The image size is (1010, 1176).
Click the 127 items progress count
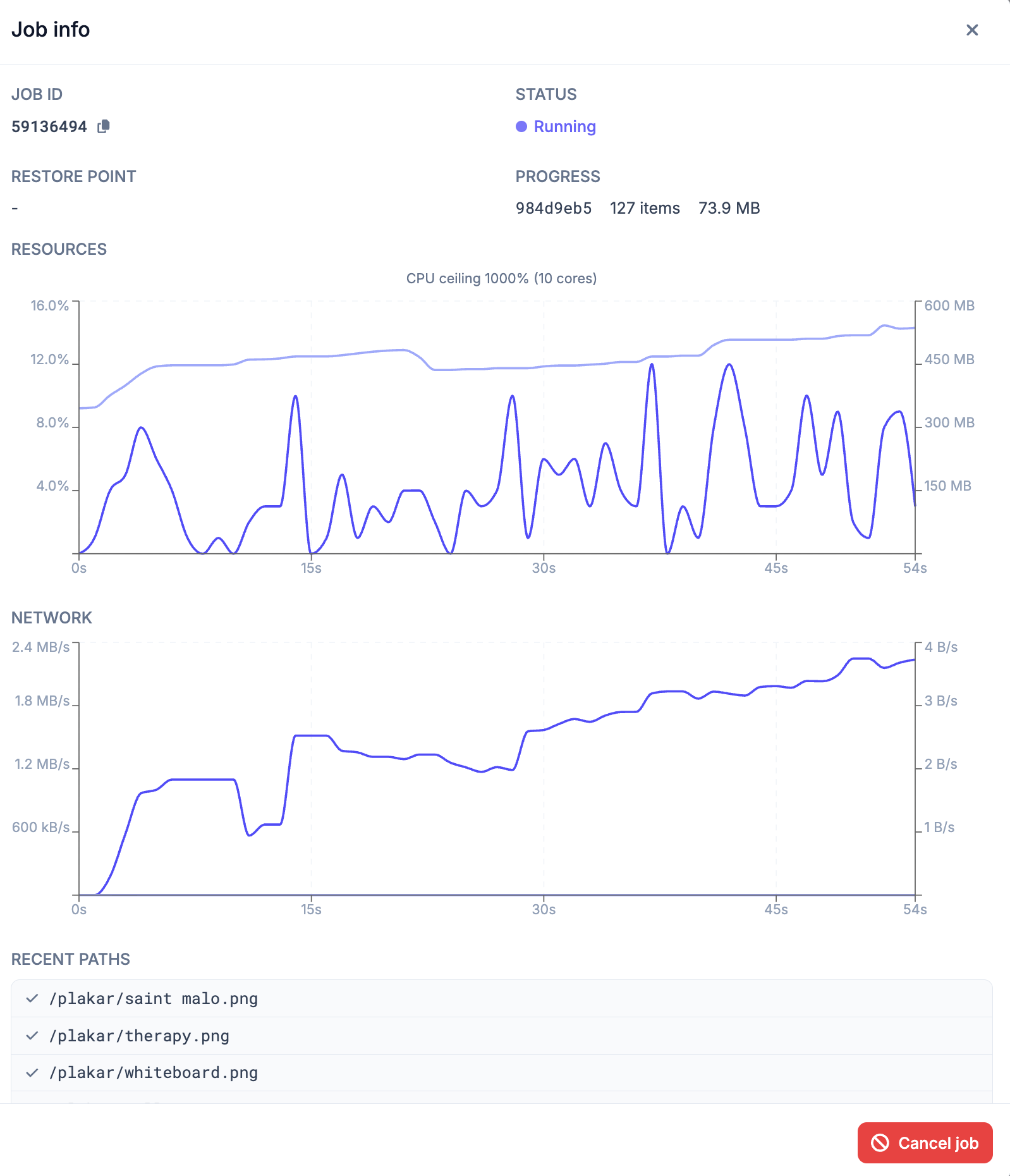click(x=645, y=208)
